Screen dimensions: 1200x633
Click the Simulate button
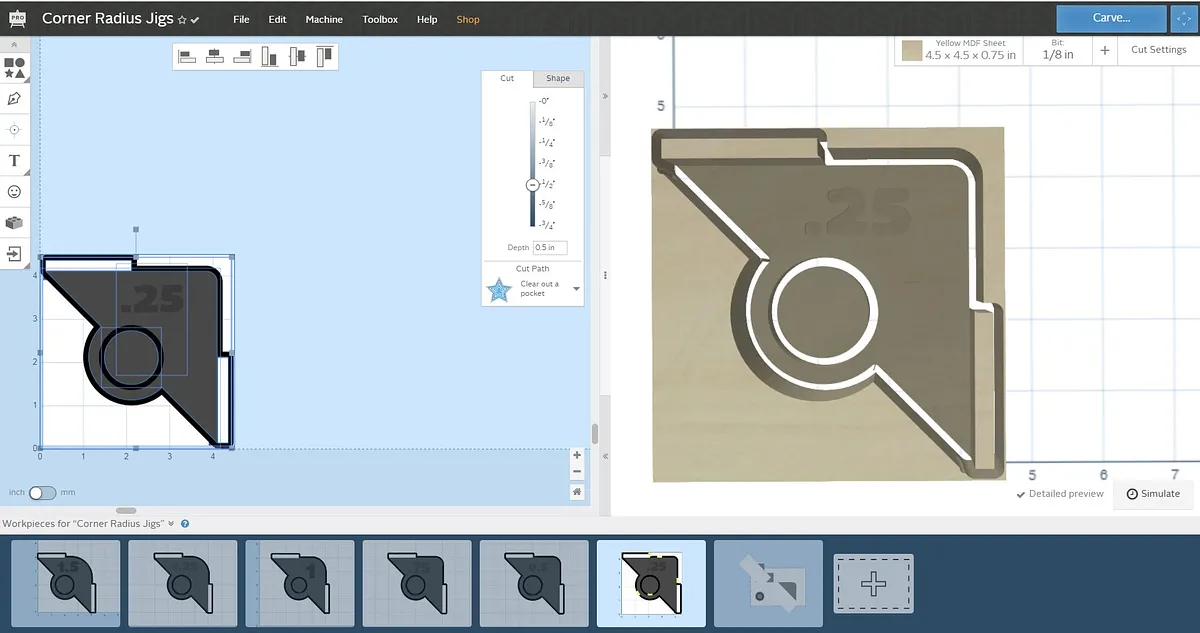[1153, 494]
